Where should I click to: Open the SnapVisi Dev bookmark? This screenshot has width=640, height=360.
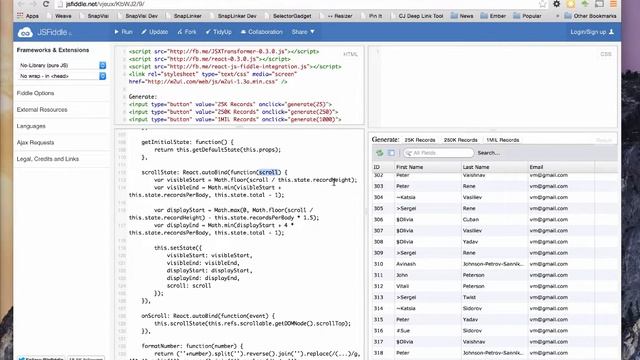tap(138, 16)
